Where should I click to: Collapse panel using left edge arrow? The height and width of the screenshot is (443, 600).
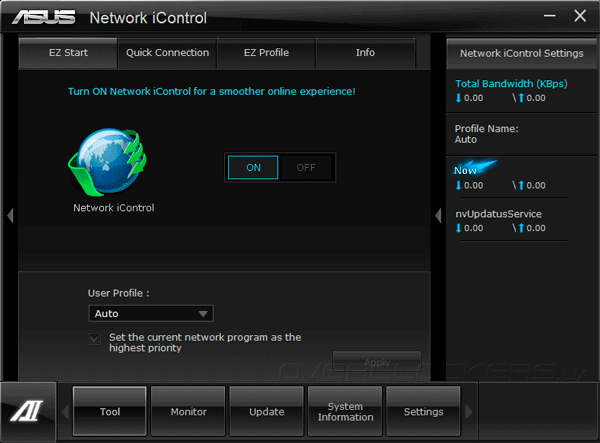coord(10,215)
